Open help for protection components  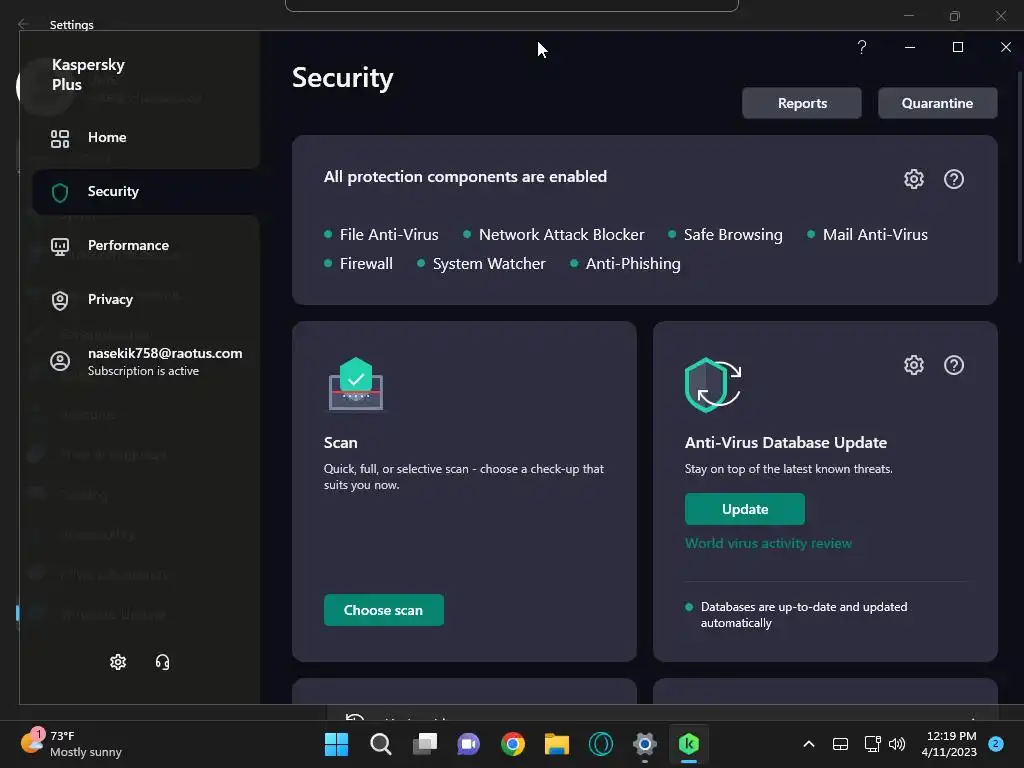(x=954, y=179)
